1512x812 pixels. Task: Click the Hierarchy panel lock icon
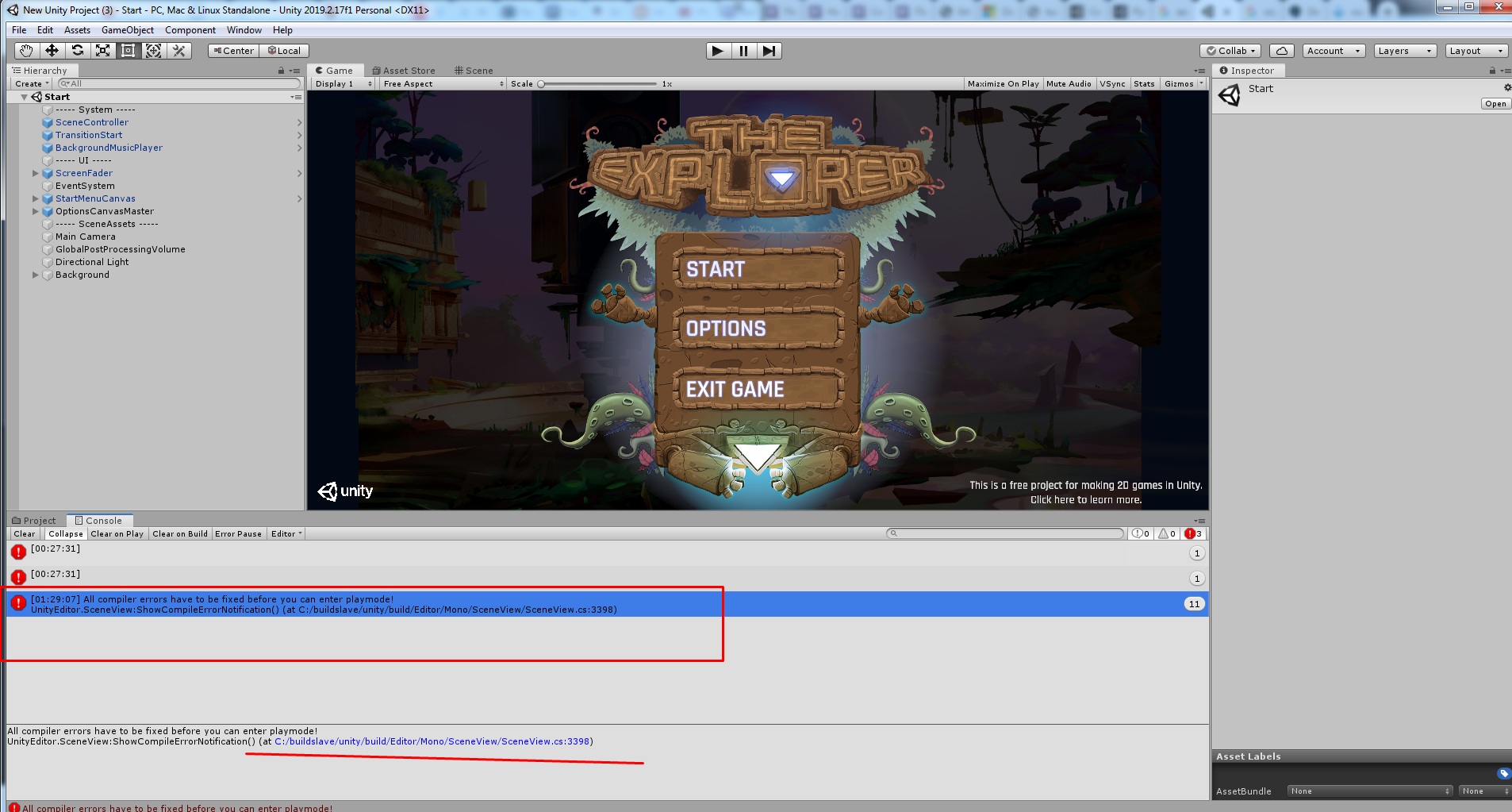(x=281, y=71)
